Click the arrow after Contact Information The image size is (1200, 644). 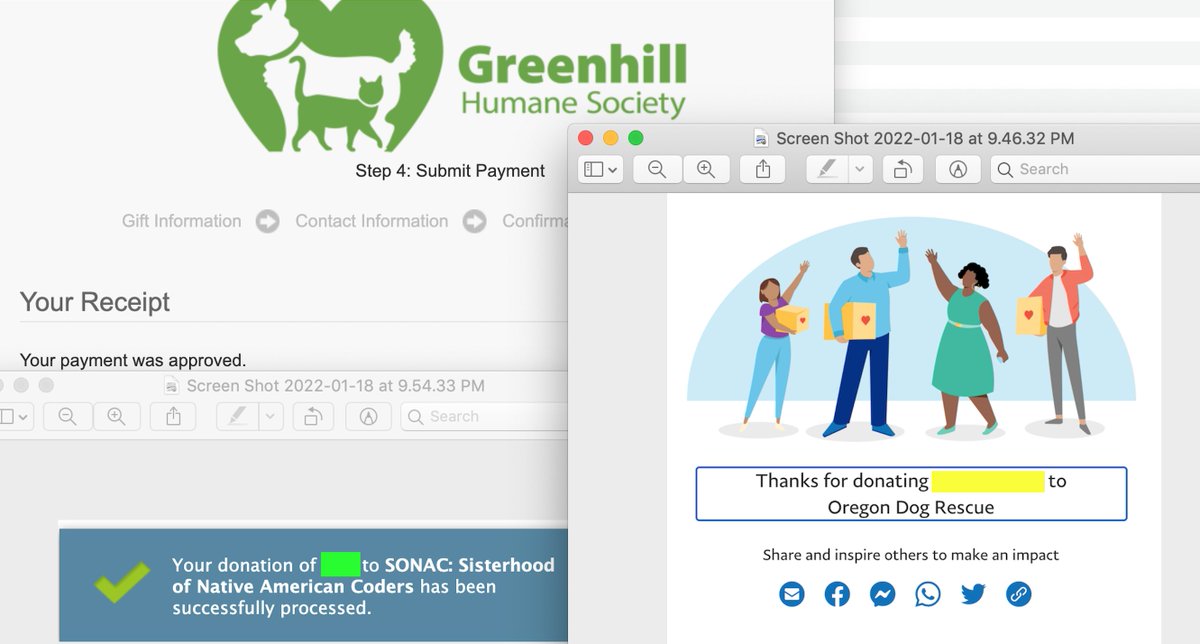(x=475, y=221)
